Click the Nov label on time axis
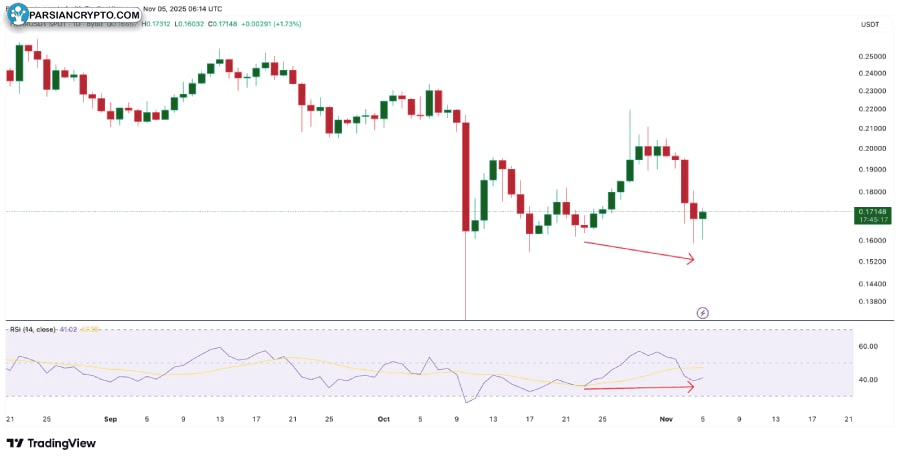 click(x=664, y=419)
